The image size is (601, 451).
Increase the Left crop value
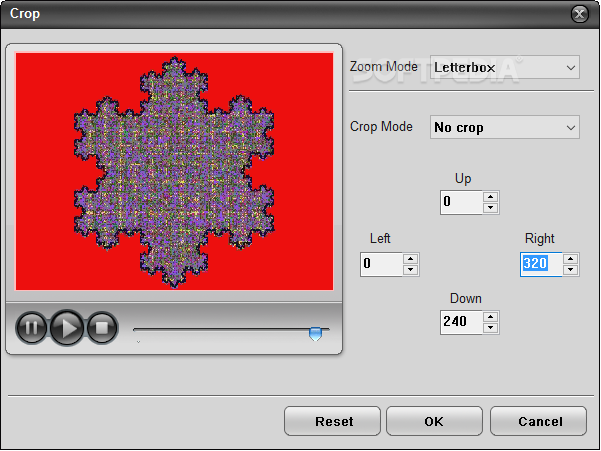click(x=411, y=259)
